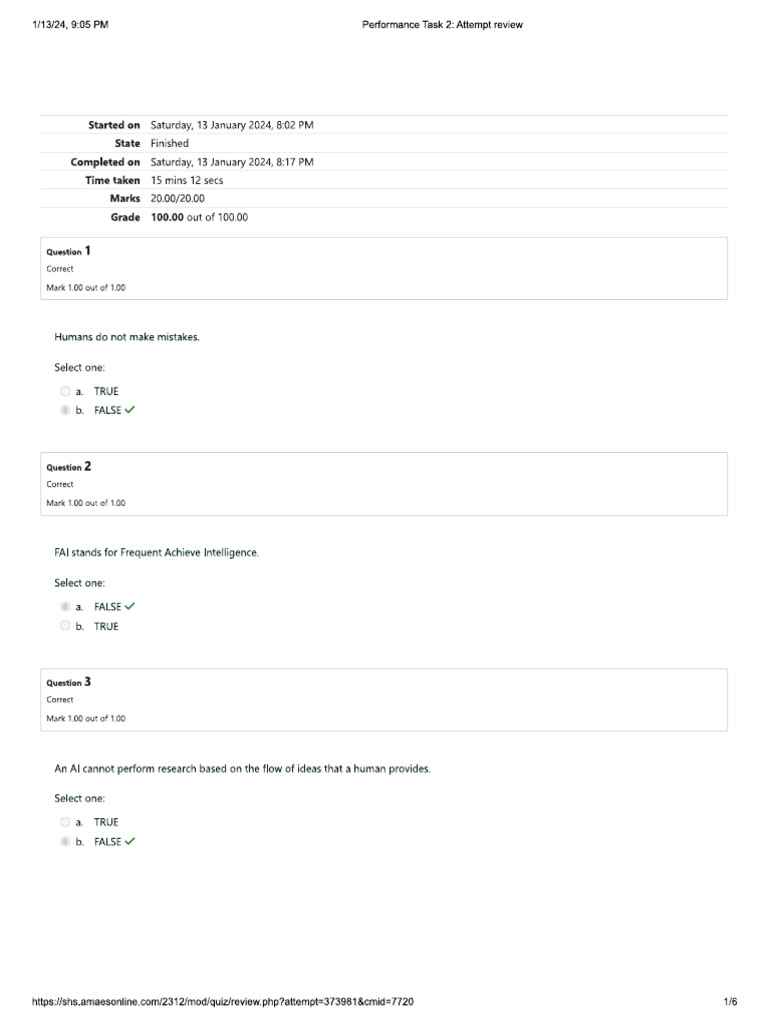Click the Question 1 header box
This screenshot has height=1024, width=768.
[x=384, y=268]
